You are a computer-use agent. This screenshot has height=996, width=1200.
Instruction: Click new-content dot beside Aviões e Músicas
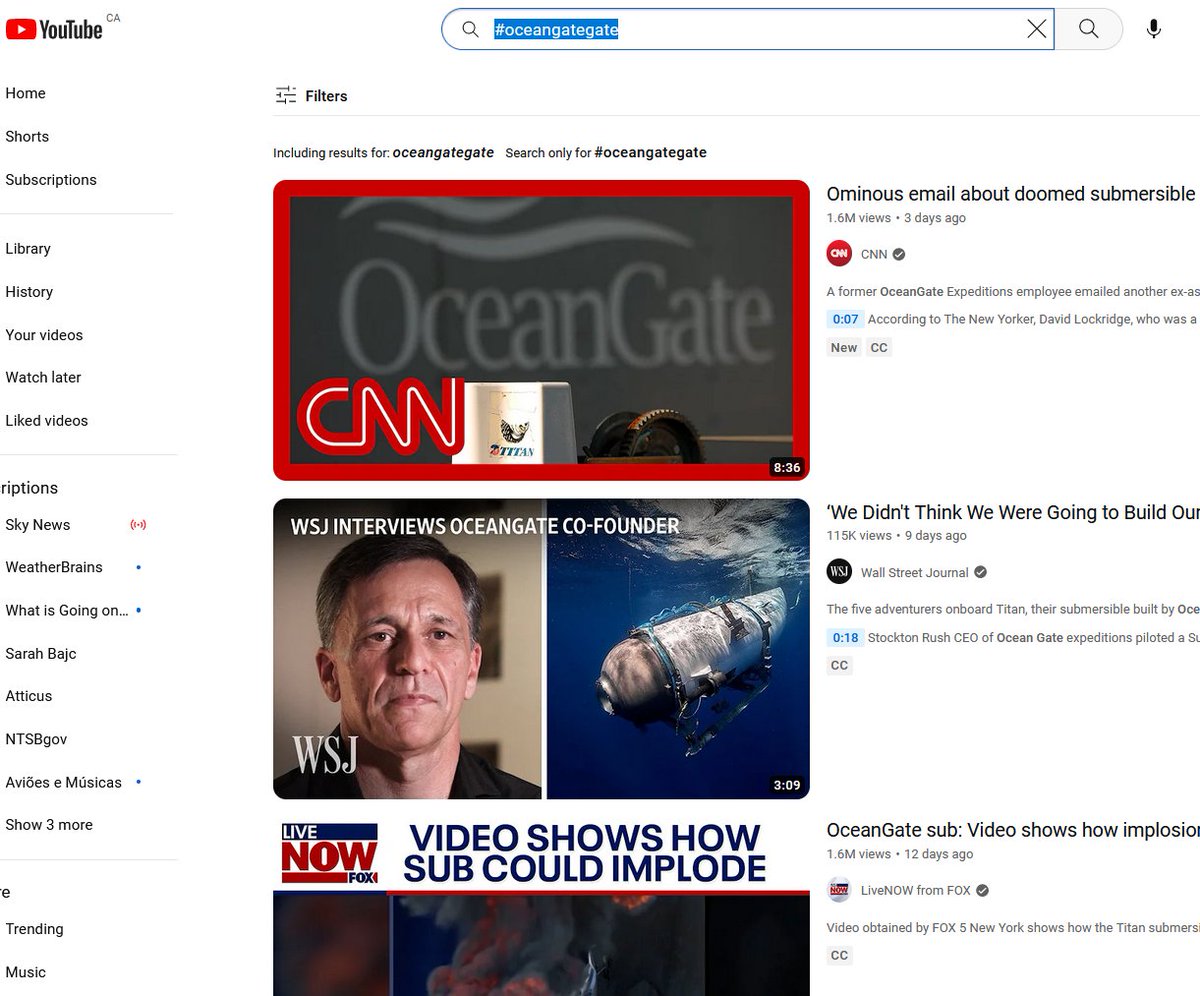[x=139, y=782]
